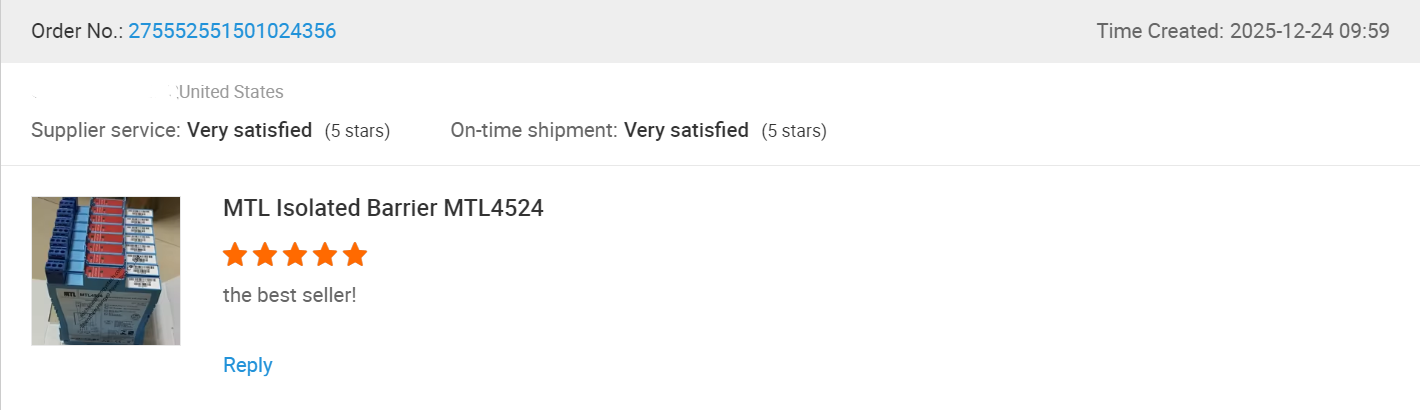
Task: Click "(5 stars)" beside Supplier service
Action: pyautogui.click(x=357, y=131)
